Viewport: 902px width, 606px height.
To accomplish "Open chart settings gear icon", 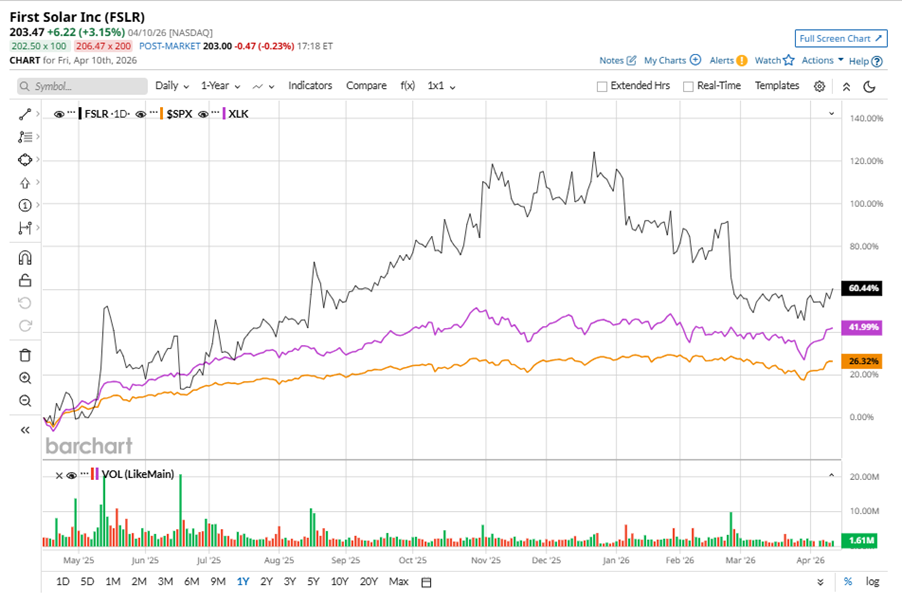I will (819, 86).
